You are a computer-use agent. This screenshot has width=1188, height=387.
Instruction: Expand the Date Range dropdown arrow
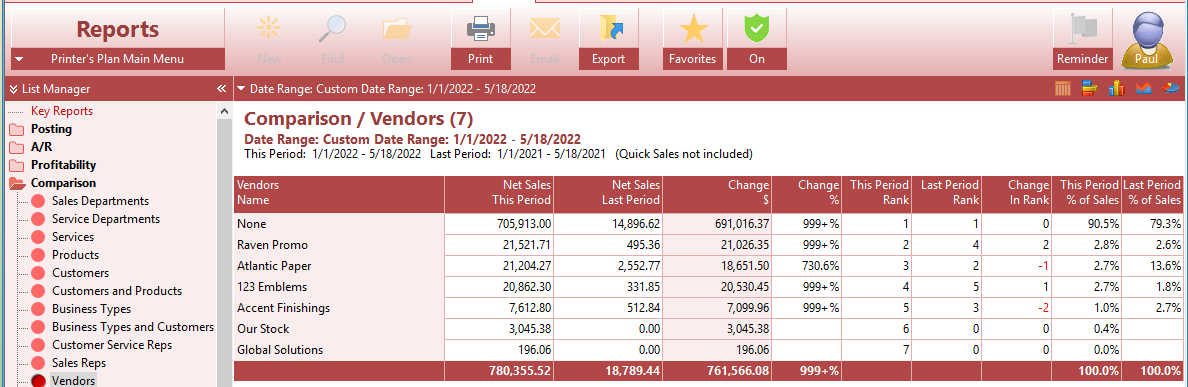(x=241, y=89)
